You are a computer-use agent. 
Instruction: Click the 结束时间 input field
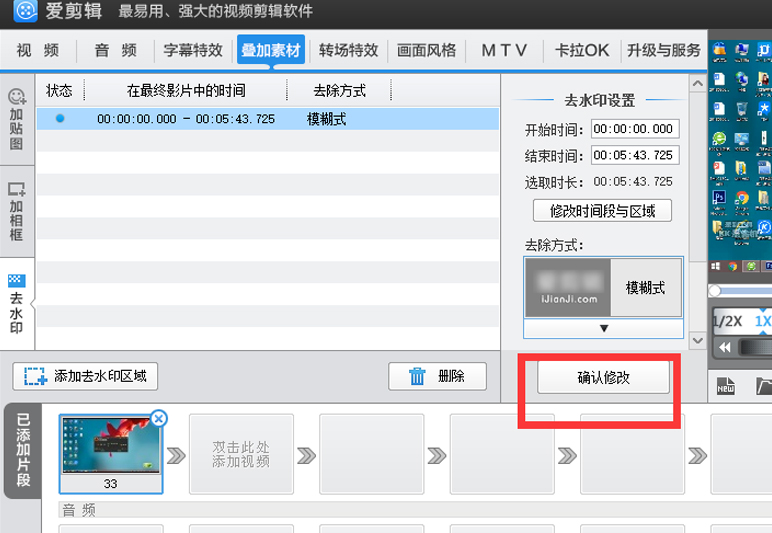(635, 156)
